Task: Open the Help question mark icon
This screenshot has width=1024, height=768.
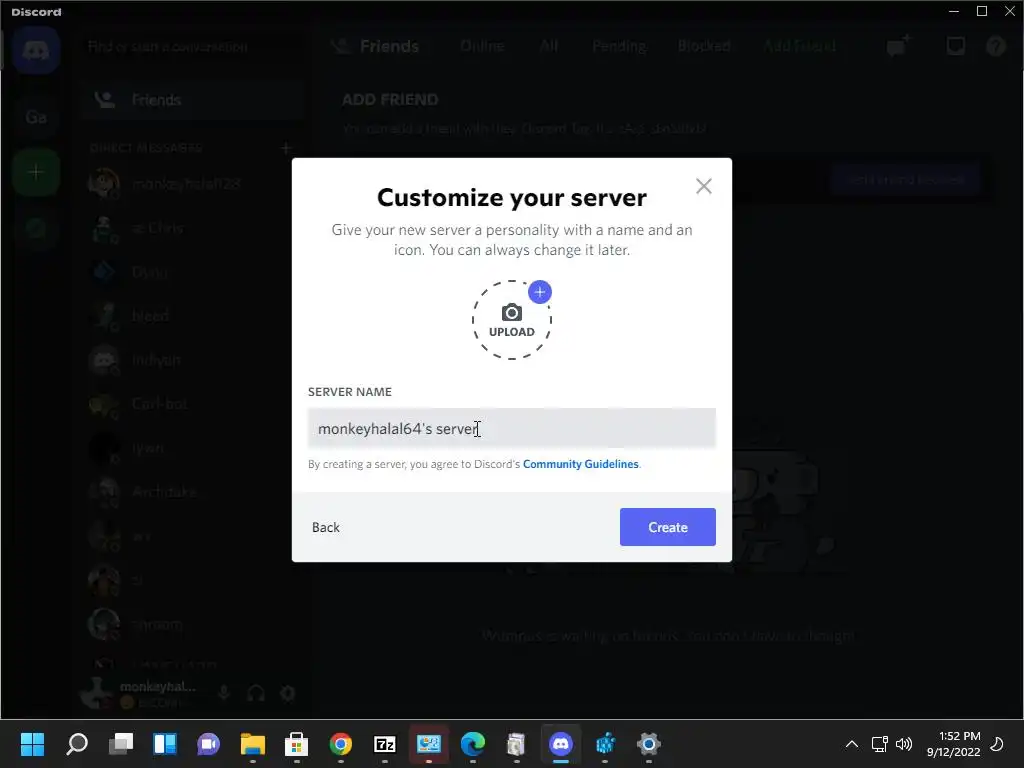Action: pyautogui.click(x=996, y=46)
